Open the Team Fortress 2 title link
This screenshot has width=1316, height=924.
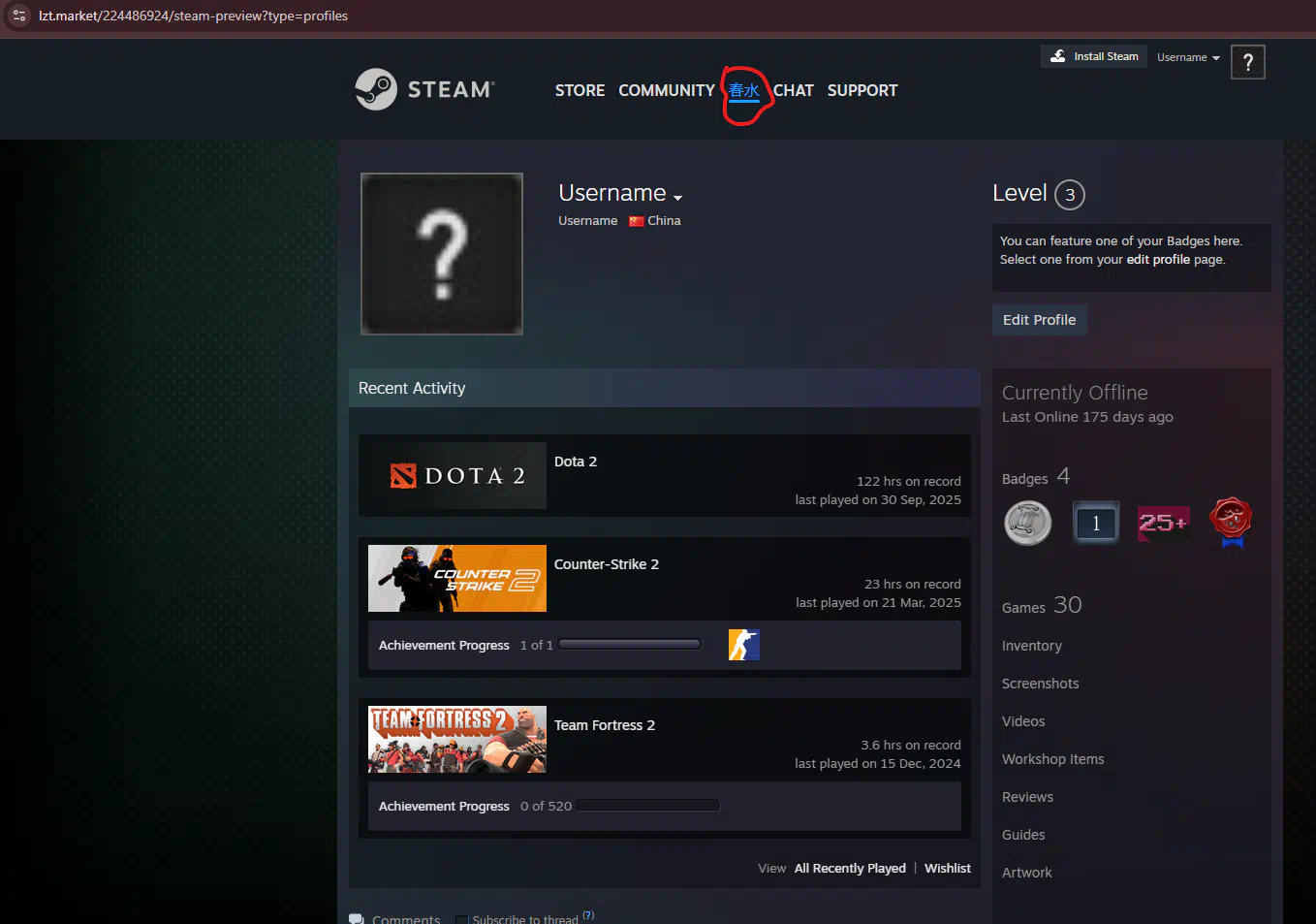(x=605, y=725)
